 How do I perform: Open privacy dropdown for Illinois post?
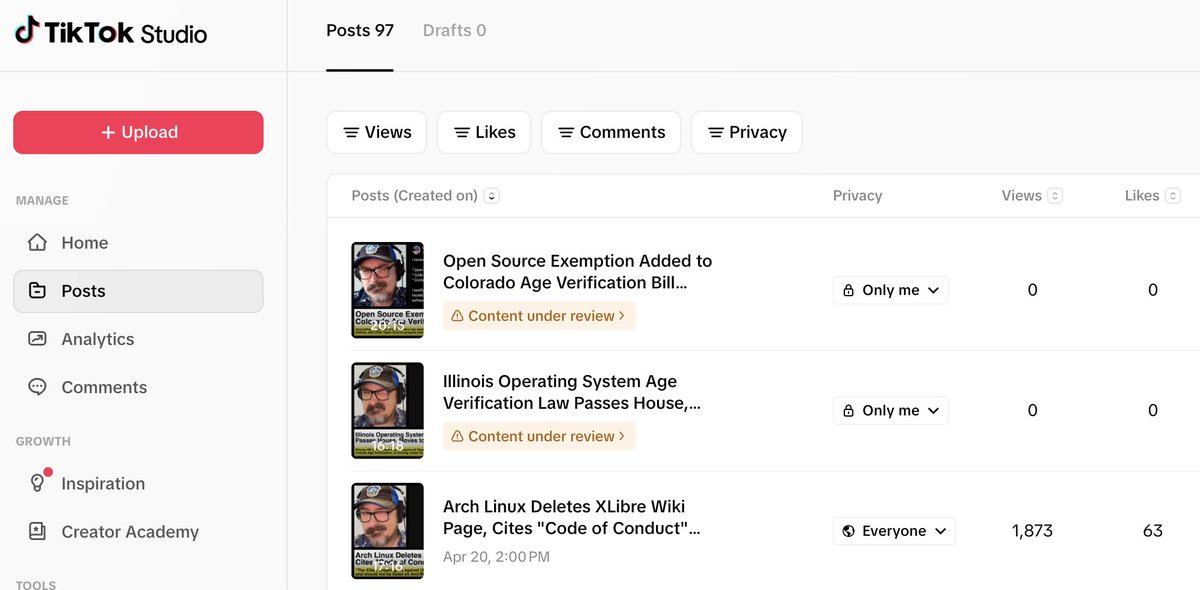click(891, 410)
